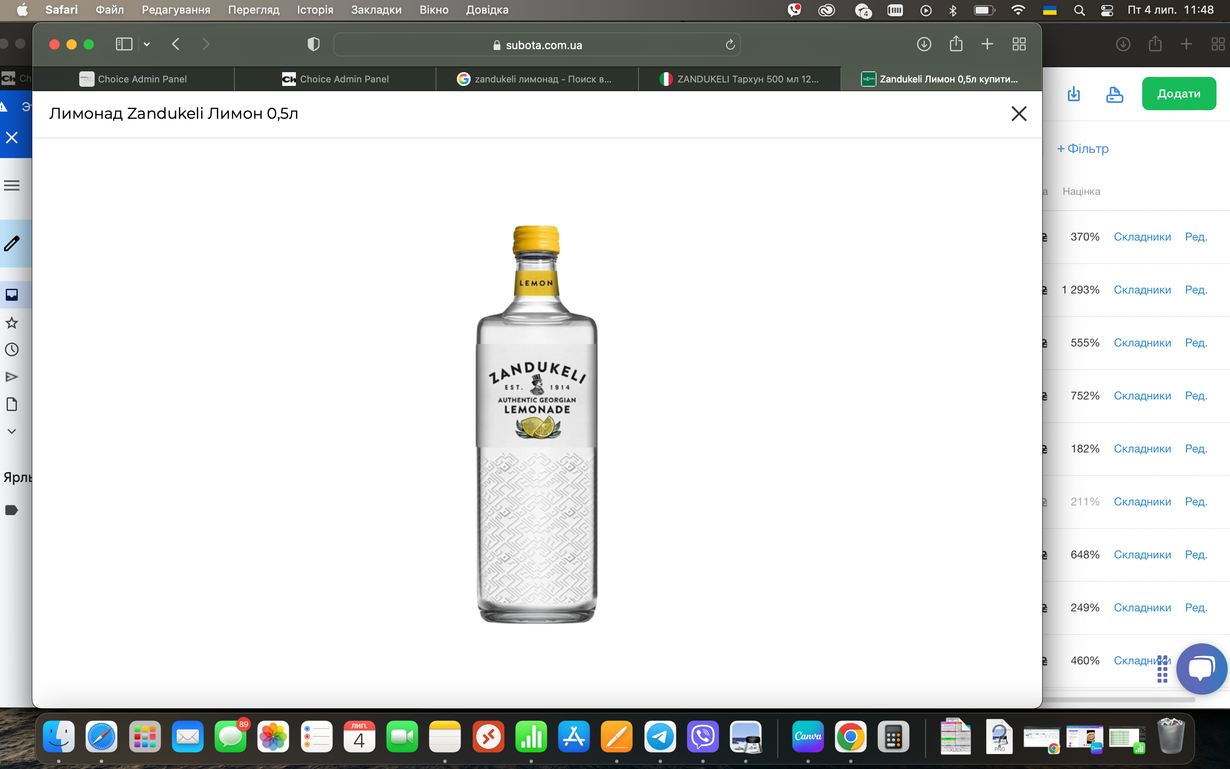
Task: Focus the subota.com.ua address bar
Action: (x=537, y=44)
